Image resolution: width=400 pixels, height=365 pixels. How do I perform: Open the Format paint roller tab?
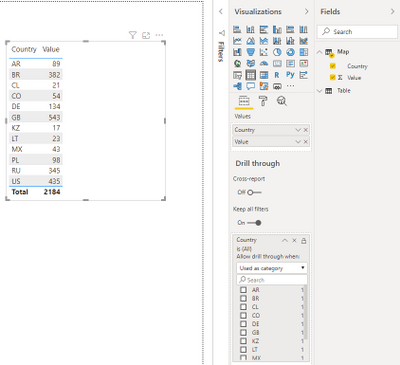coord(263,101)
